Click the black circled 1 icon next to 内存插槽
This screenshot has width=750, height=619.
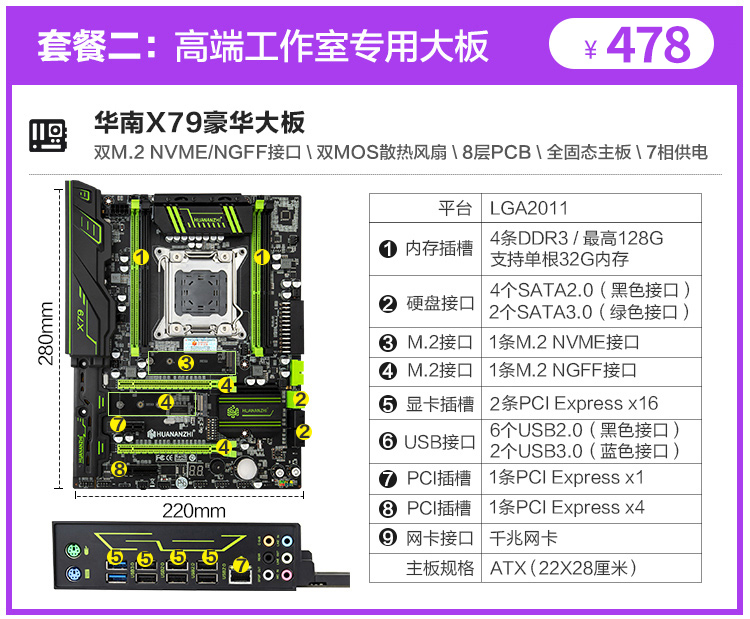387,249
